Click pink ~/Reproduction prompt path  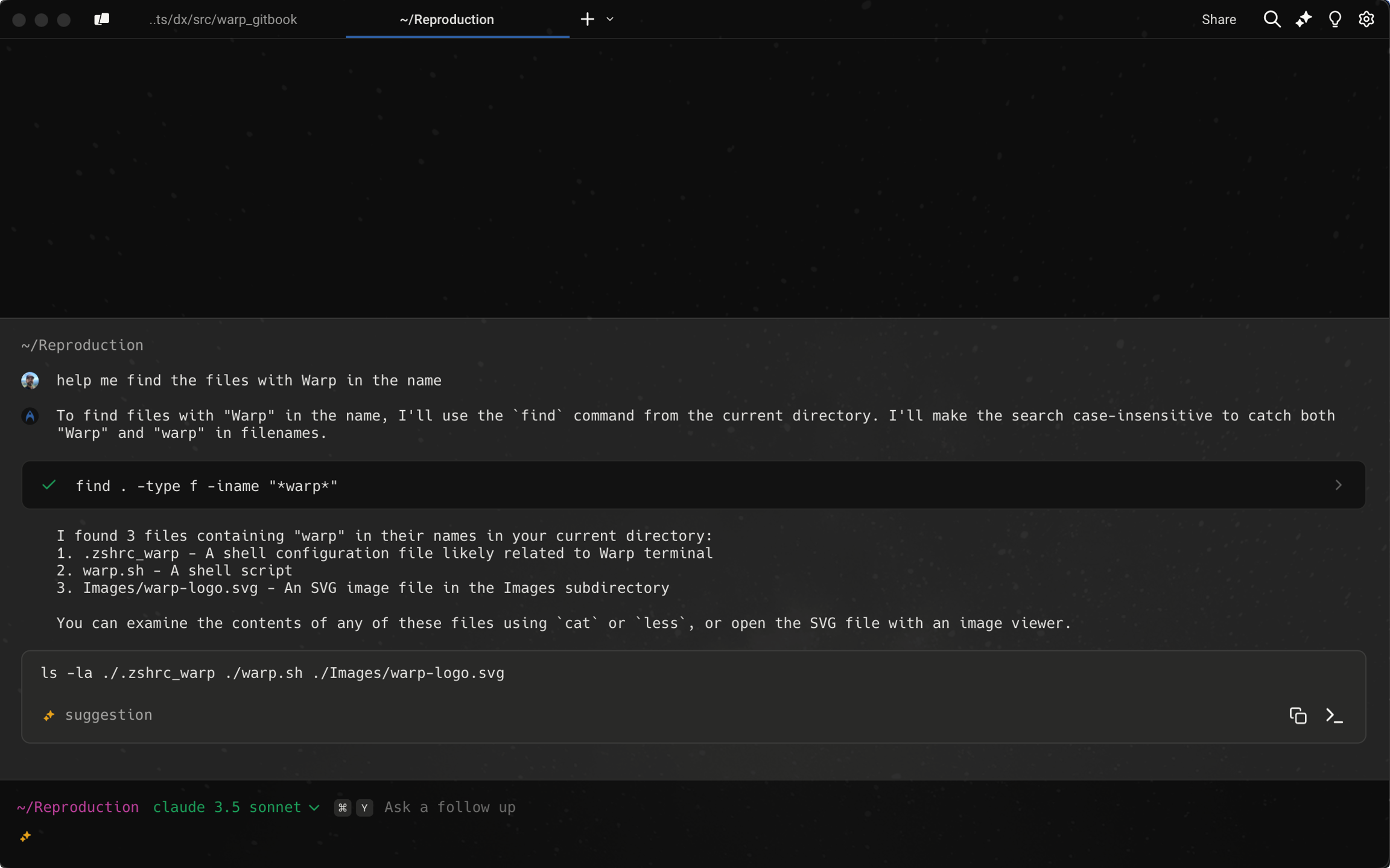point(78,807)
